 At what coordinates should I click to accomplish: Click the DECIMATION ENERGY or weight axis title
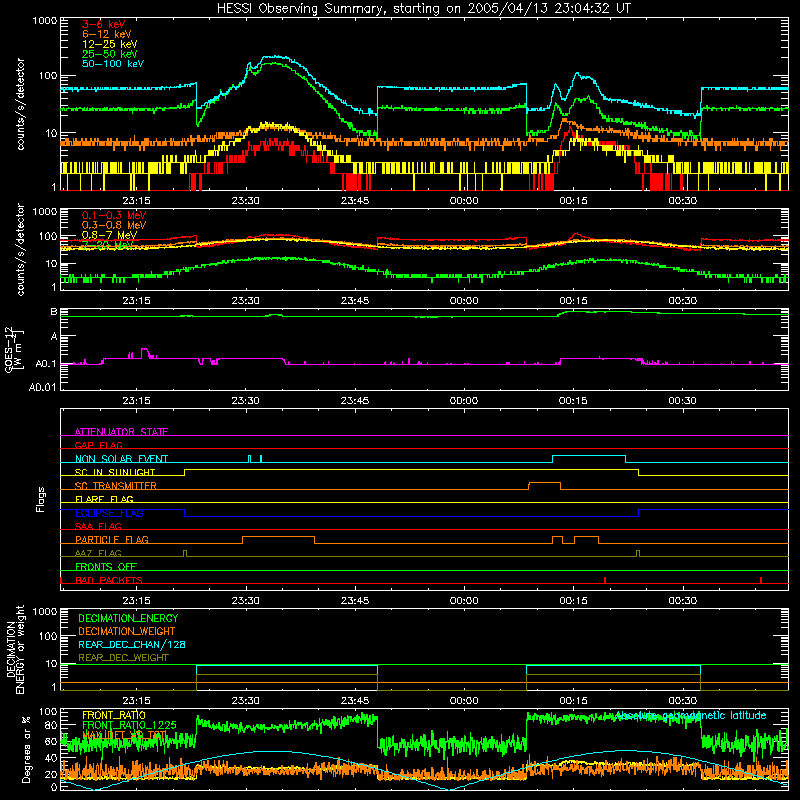point(15,649)
